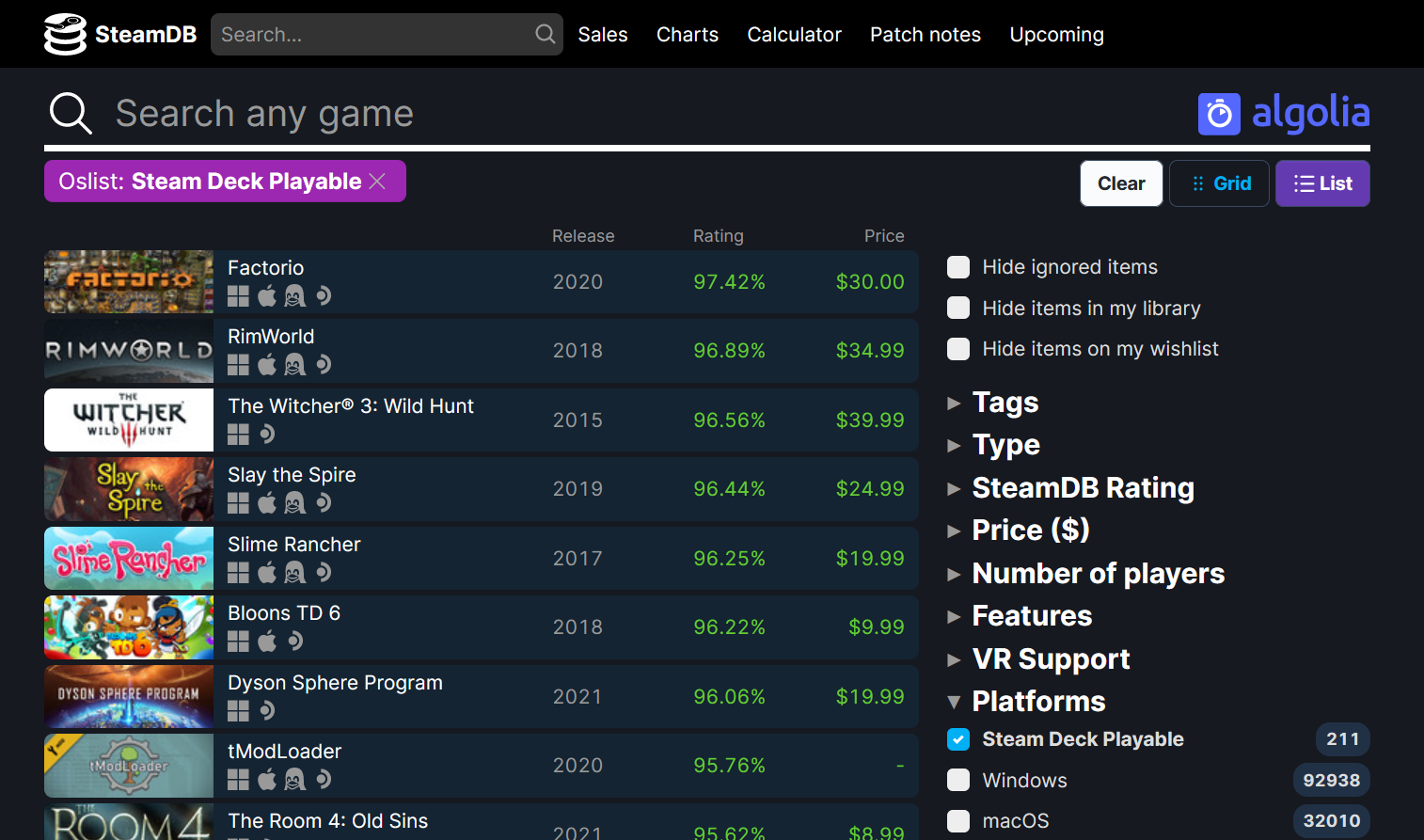The height and width of the screenshot is (840, 1424).
Task: Click the magnifier icon in top search box
Action: tap(545, 35)
